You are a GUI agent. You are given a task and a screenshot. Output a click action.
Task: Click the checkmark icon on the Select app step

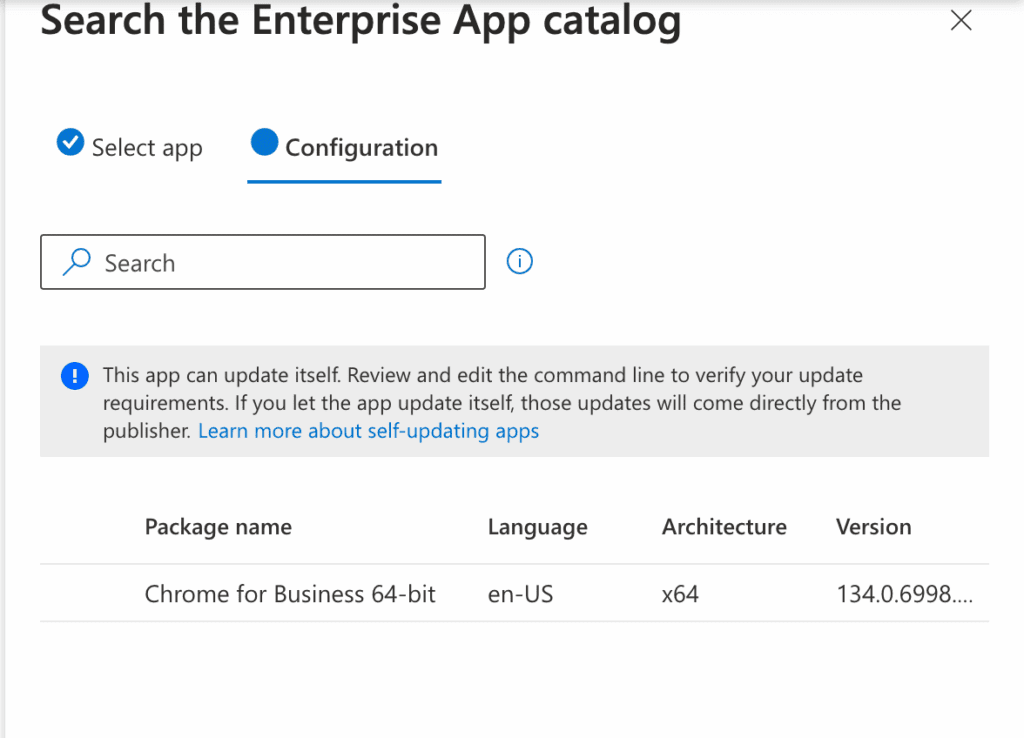coord(70,143)
